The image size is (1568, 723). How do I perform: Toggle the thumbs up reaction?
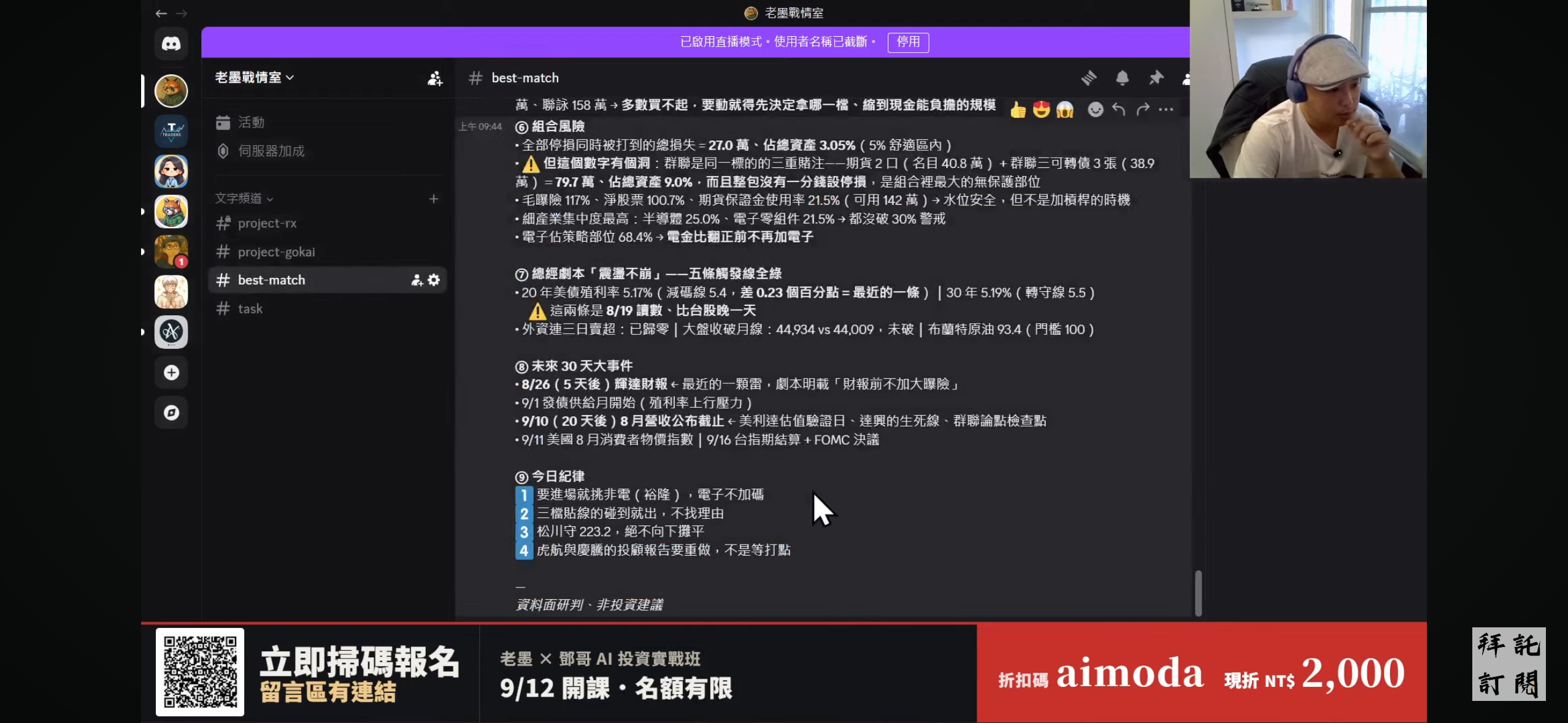1018,110
